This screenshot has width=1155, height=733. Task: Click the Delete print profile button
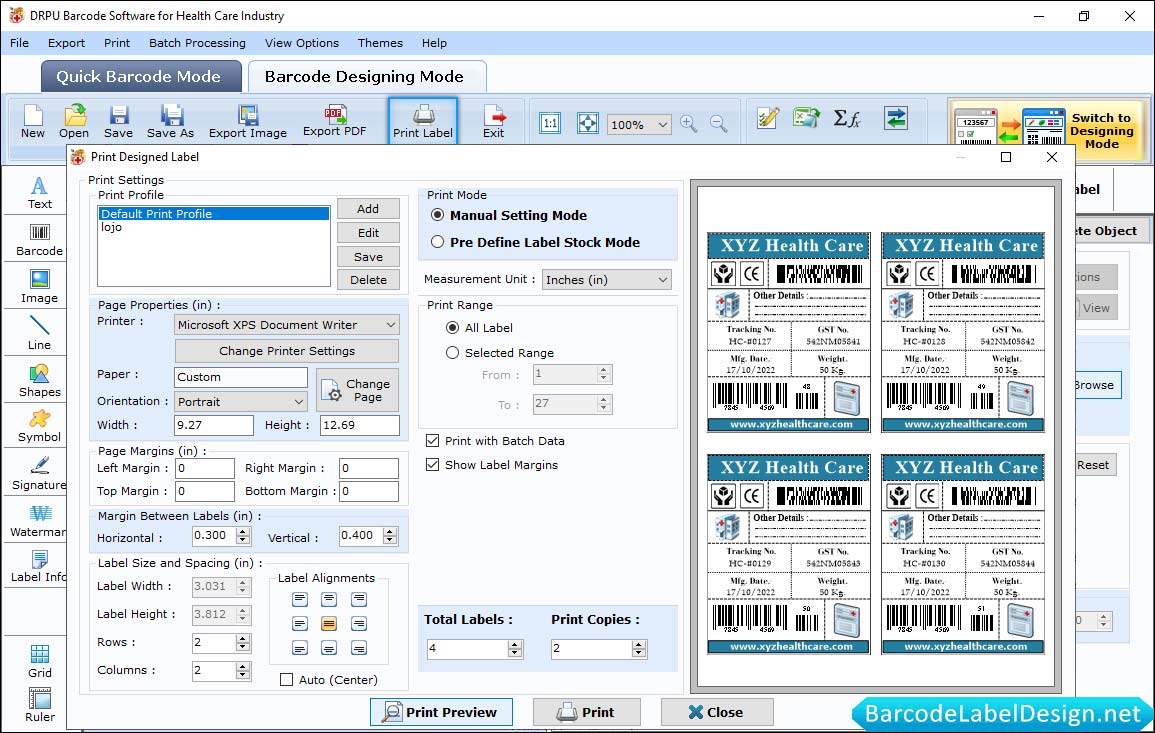click(x=368, y=280)
